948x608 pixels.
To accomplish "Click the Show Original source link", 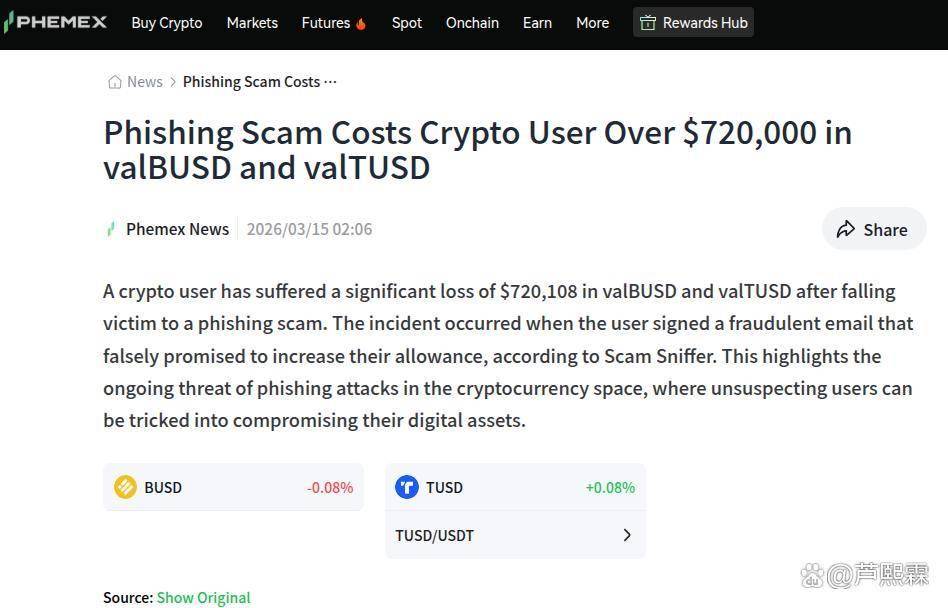I will point(203,597).
